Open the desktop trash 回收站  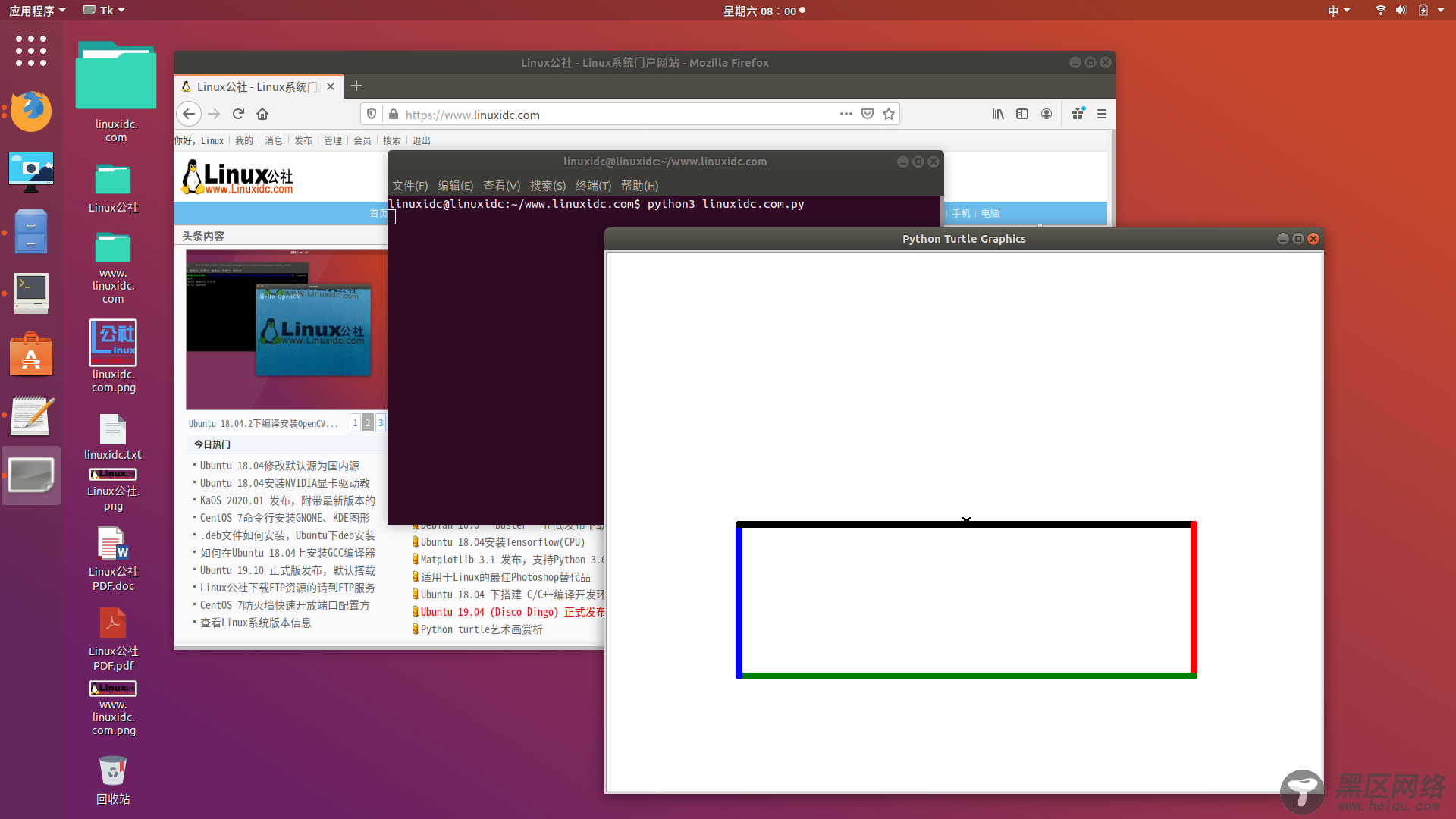point(113,780)
